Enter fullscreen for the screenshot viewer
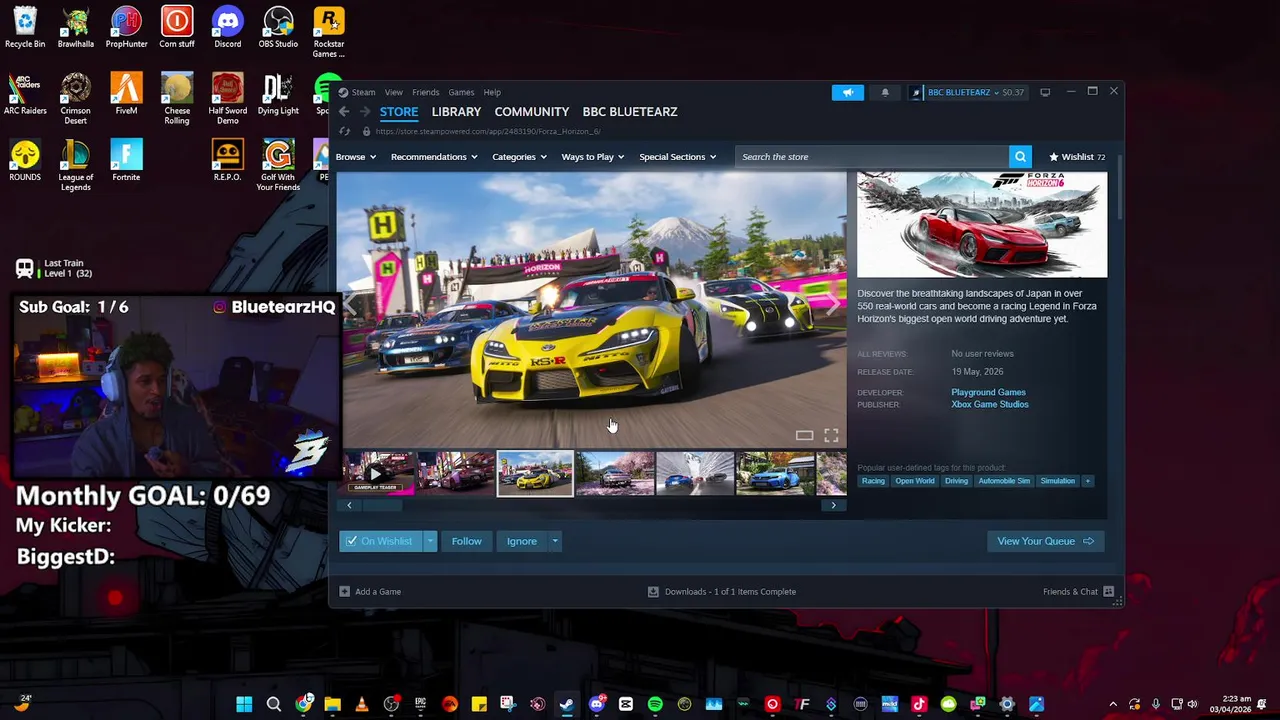This screenshot has width=1280, height=720. (x=831, y=435)
